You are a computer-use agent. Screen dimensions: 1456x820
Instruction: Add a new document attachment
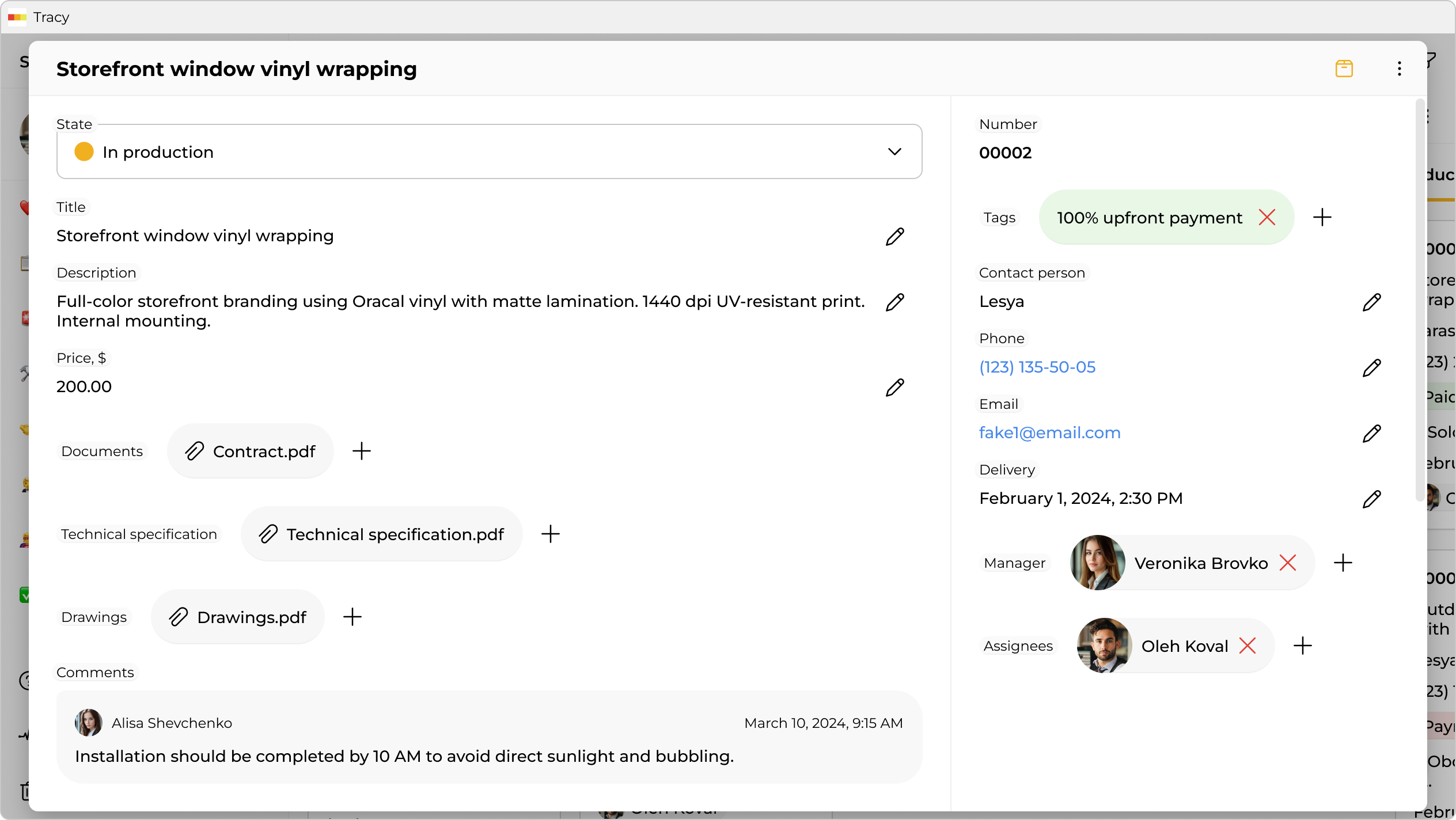tap(362, 451)
